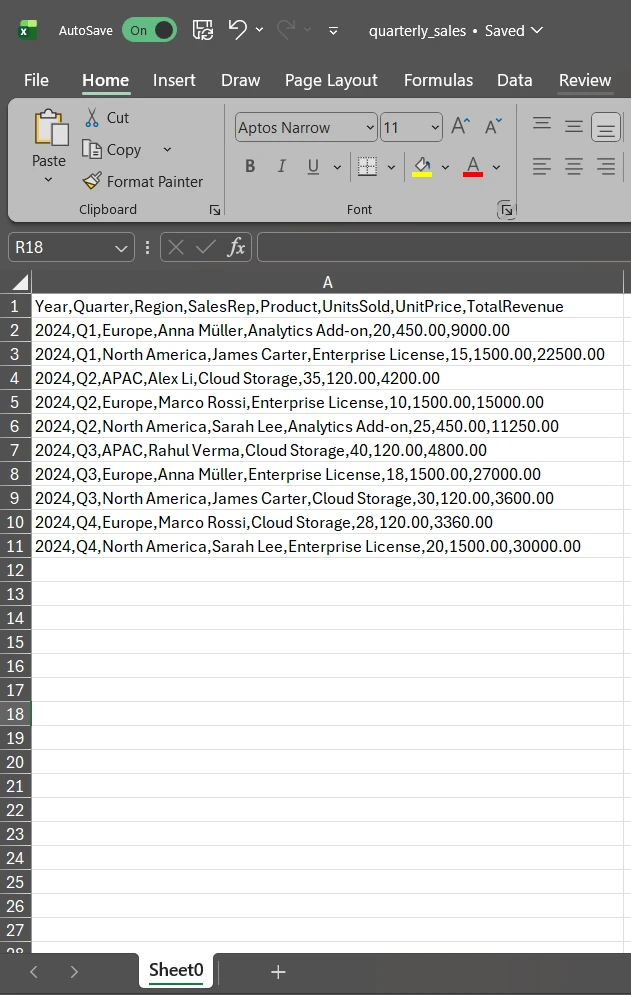Viewport: 631px width, 995px height.
Task: Click the Borders icon
Action: click(x=367, y=167)
